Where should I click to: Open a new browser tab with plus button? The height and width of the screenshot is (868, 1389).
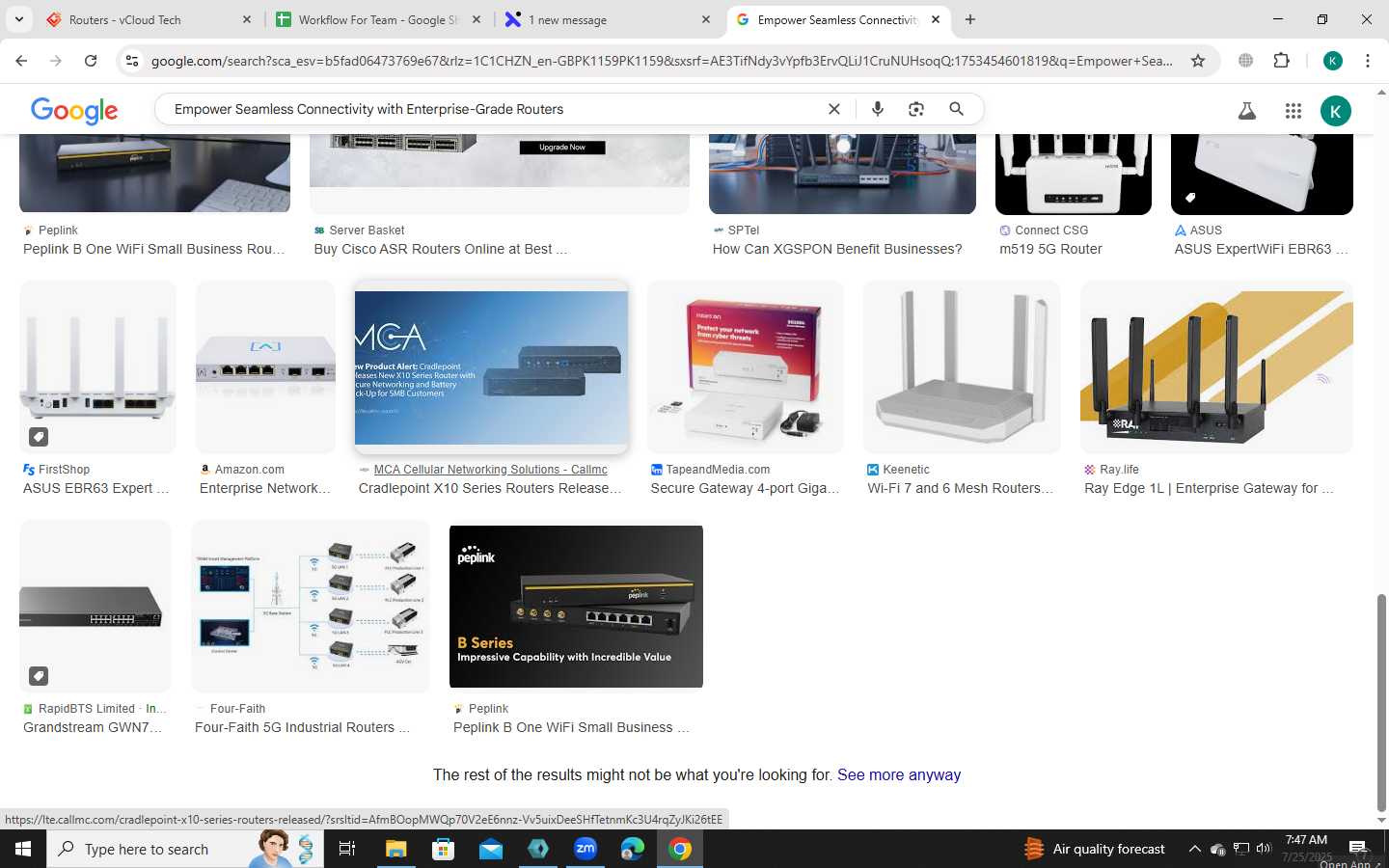tap(970, 19)
